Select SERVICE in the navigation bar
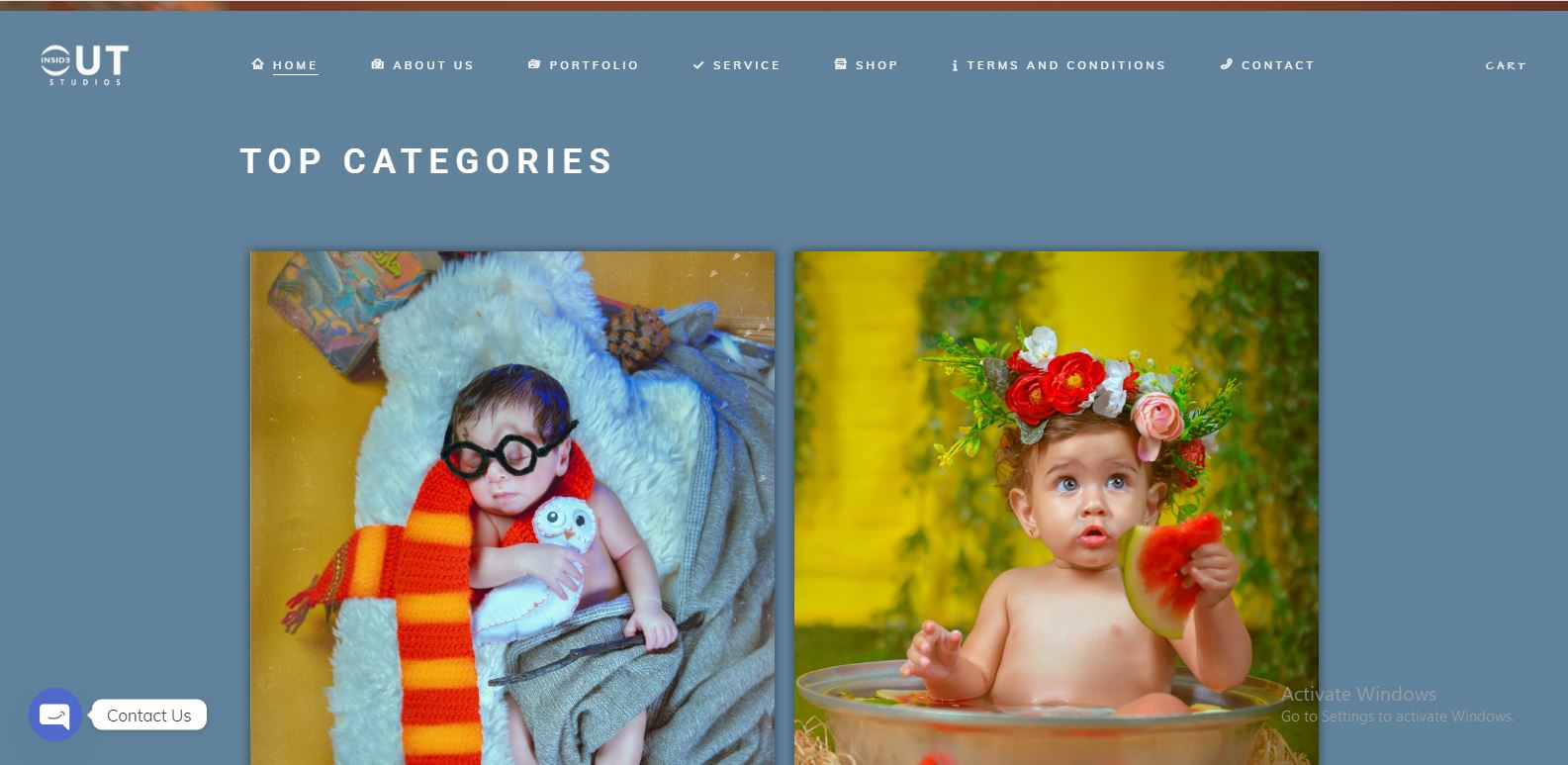Screen dimensions: 1568x765 [x=747, y=65]
